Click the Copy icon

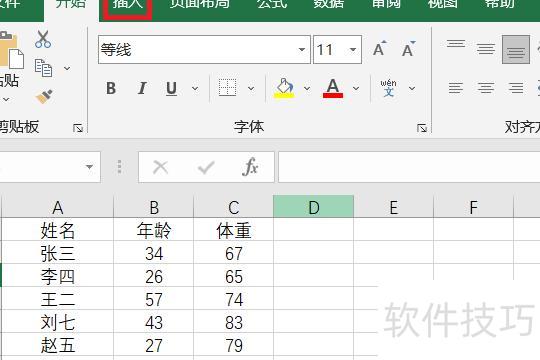pos(44,68)
